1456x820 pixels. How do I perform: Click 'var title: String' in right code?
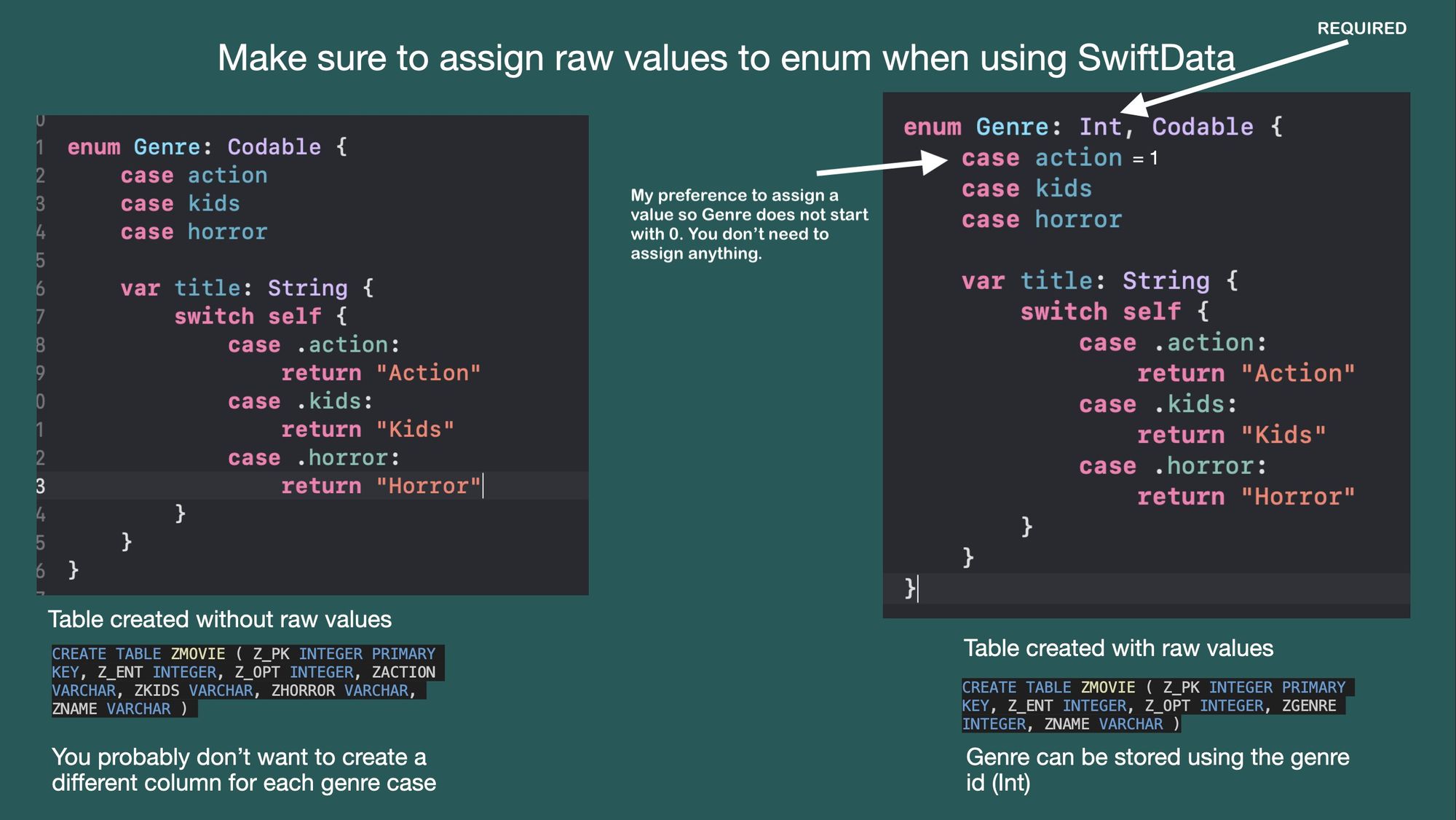[x=1085, y=281]
